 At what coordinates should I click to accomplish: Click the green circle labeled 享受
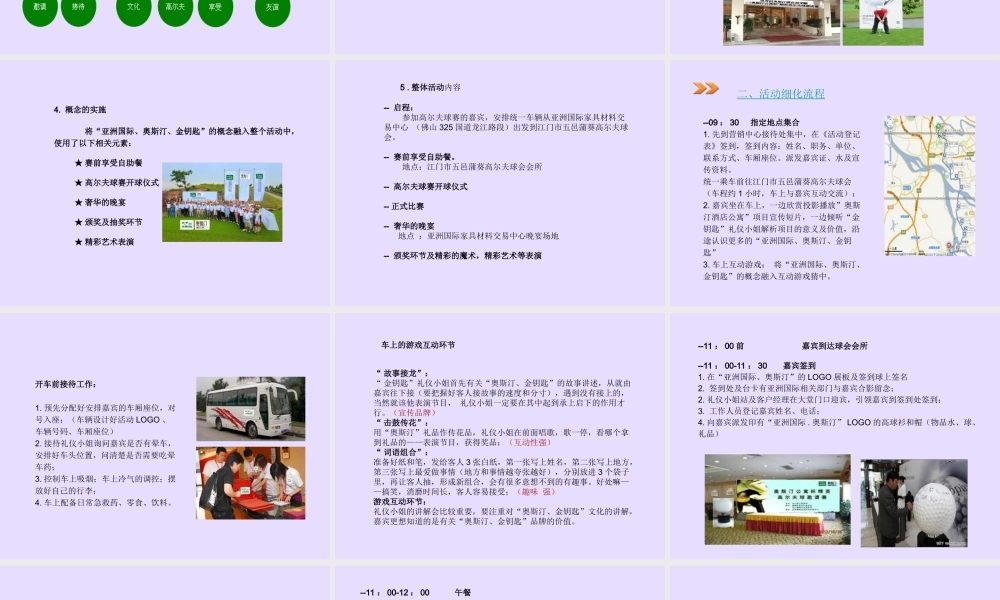216,9
